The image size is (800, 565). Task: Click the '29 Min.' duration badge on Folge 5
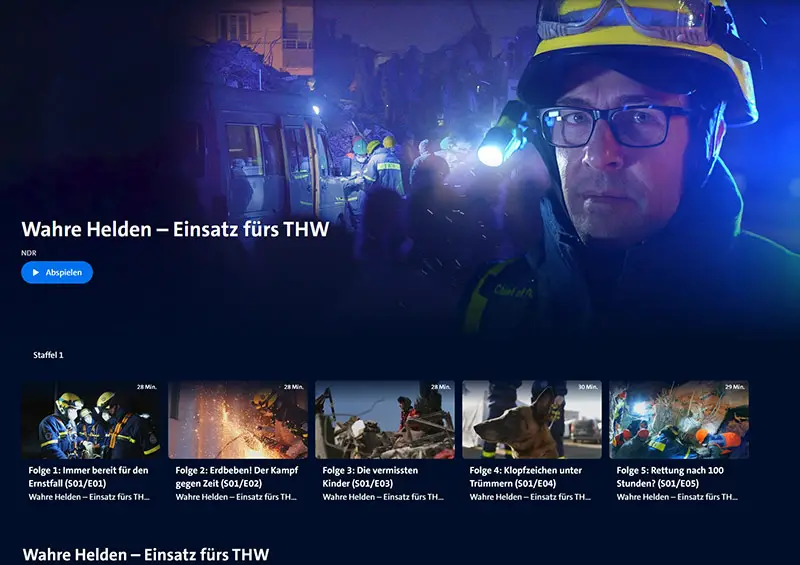[x=733, y=387]
